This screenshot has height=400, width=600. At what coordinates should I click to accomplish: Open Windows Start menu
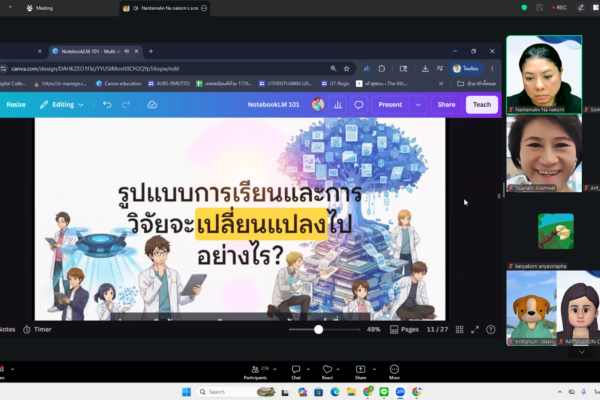pyautogui.click(x=186, y=392)
